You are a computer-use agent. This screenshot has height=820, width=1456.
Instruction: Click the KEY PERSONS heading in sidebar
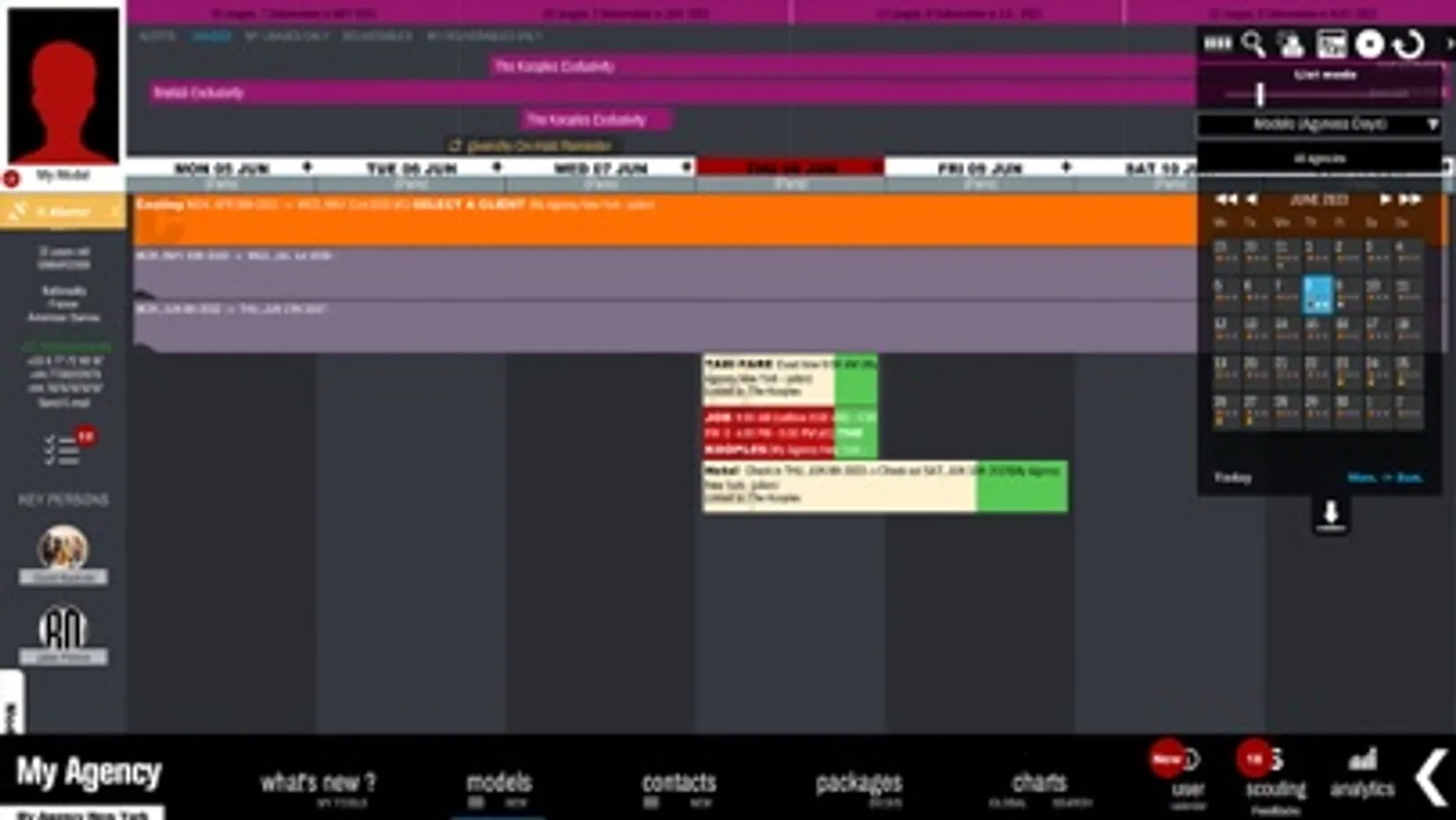coord(63,499)
